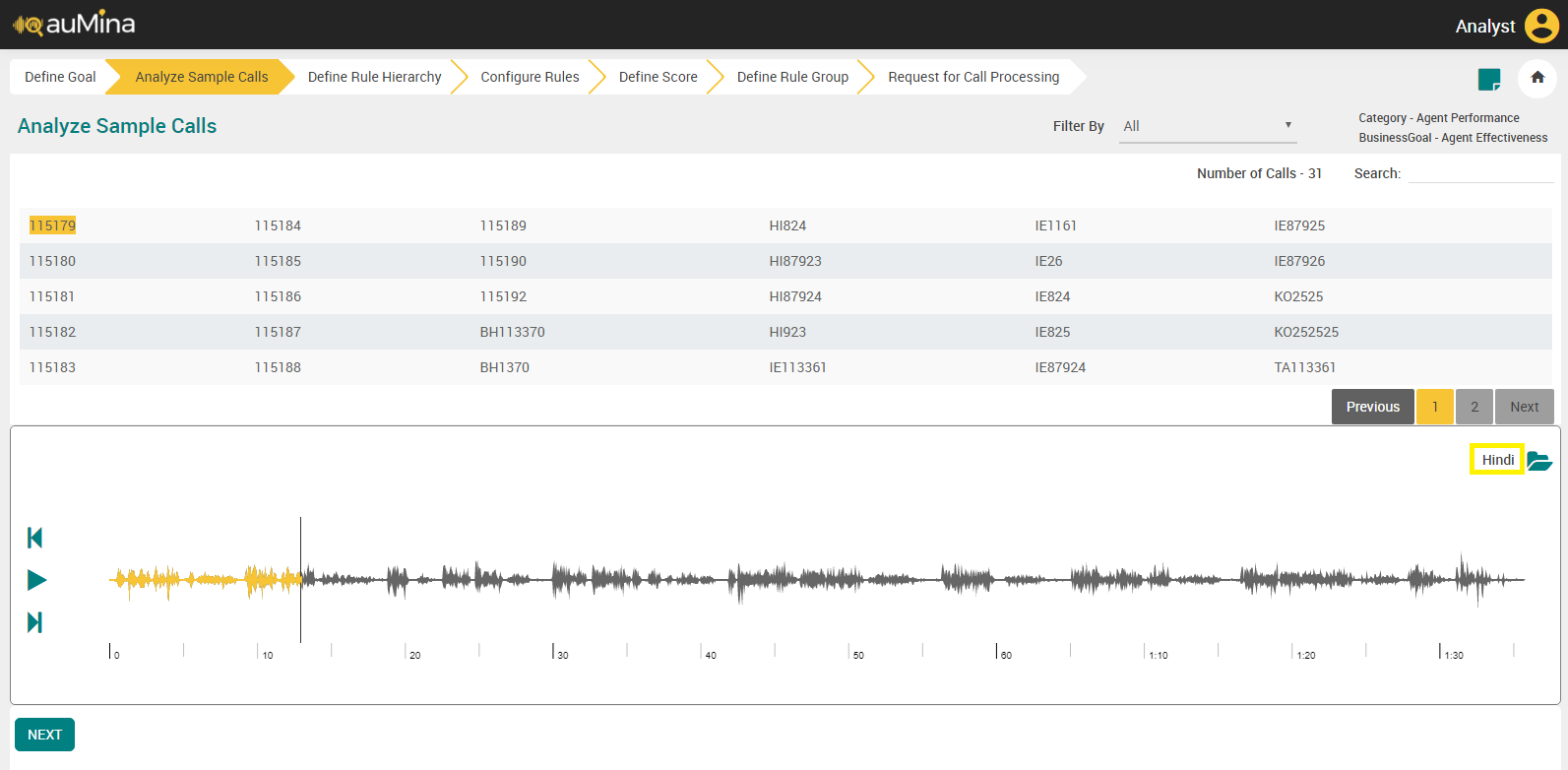This screenshot has width=1568, height=770.
Task: Select call 115185
Action: pyautogui.click(x=278, y=261)
